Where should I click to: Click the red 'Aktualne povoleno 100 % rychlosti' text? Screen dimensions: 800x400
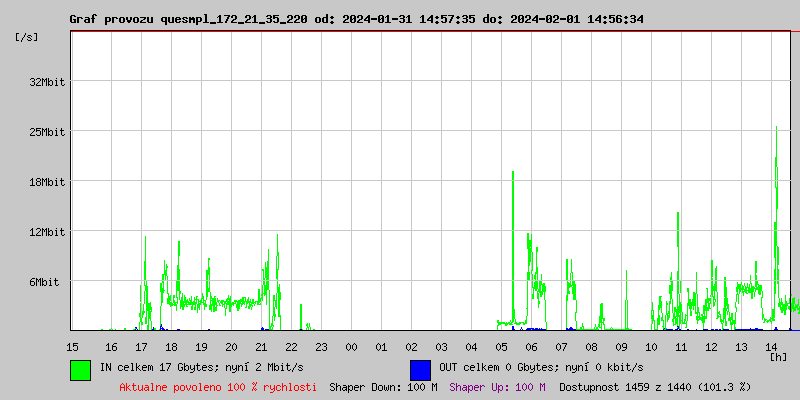(218, 387)
